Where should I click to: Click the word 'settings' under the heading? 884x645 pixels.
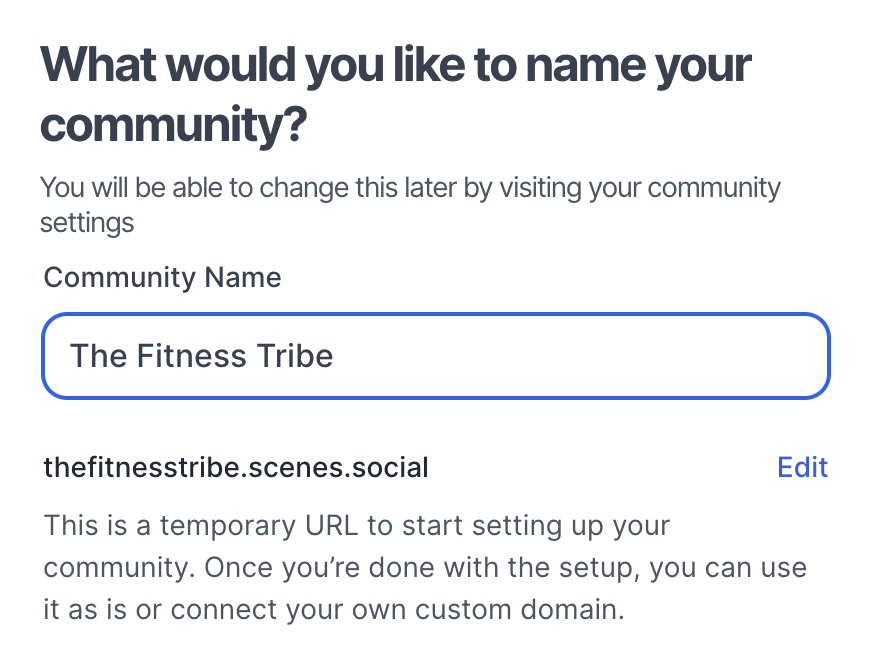coord(86,222)
